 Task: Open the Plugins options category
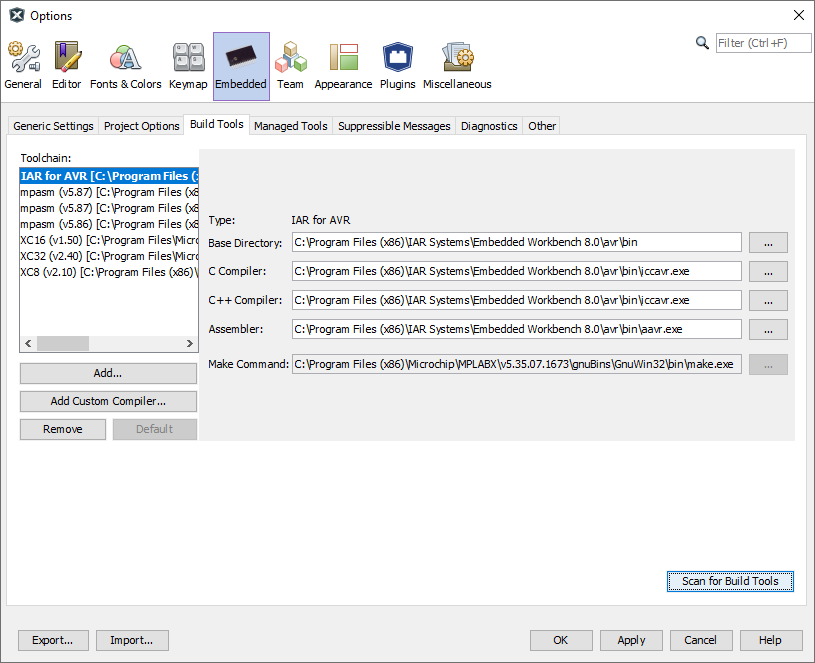[397, 66]
